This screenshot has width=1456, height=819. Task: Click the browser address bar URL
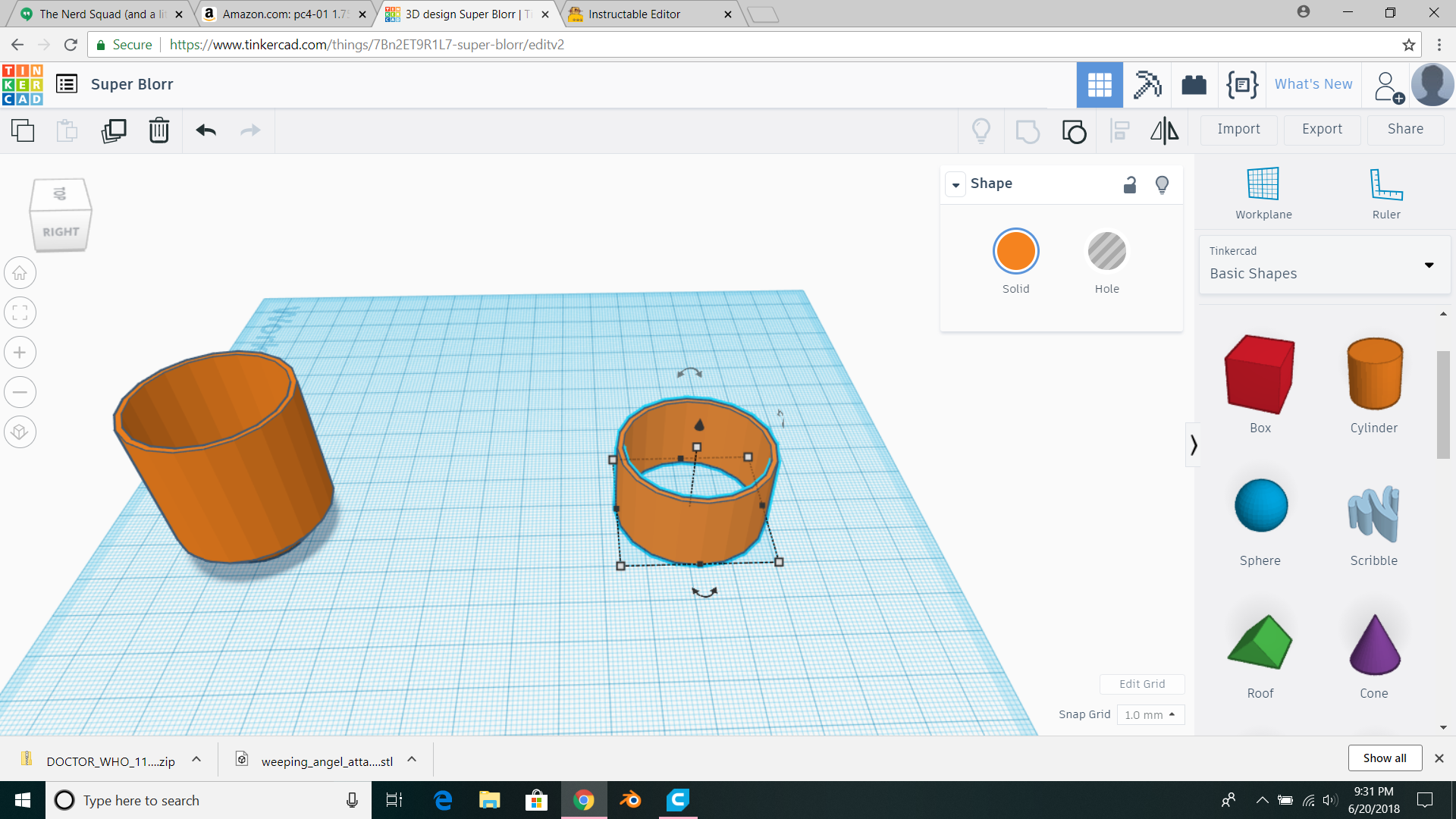tap(367, 45)
